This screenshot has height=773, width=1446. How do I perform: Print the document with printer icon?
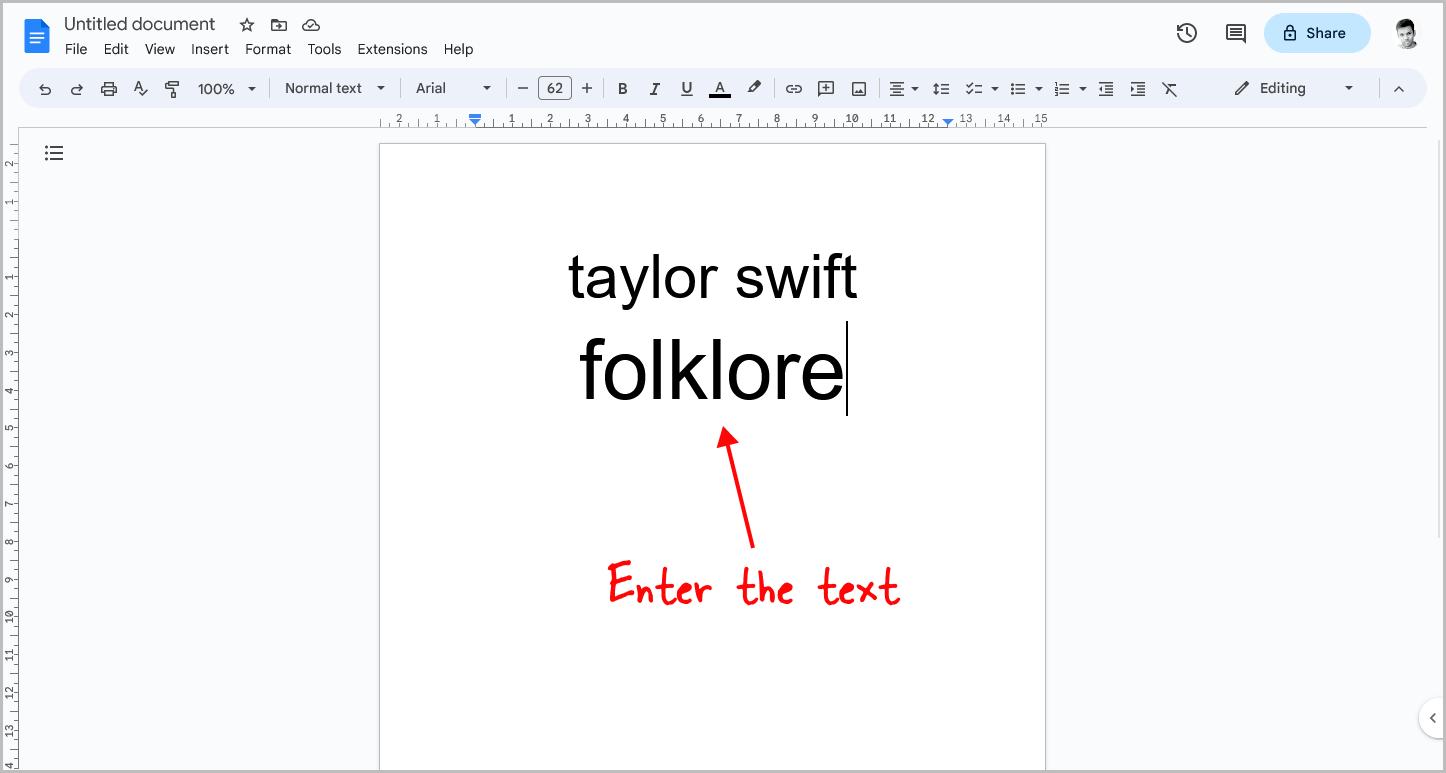coord(109,89)
